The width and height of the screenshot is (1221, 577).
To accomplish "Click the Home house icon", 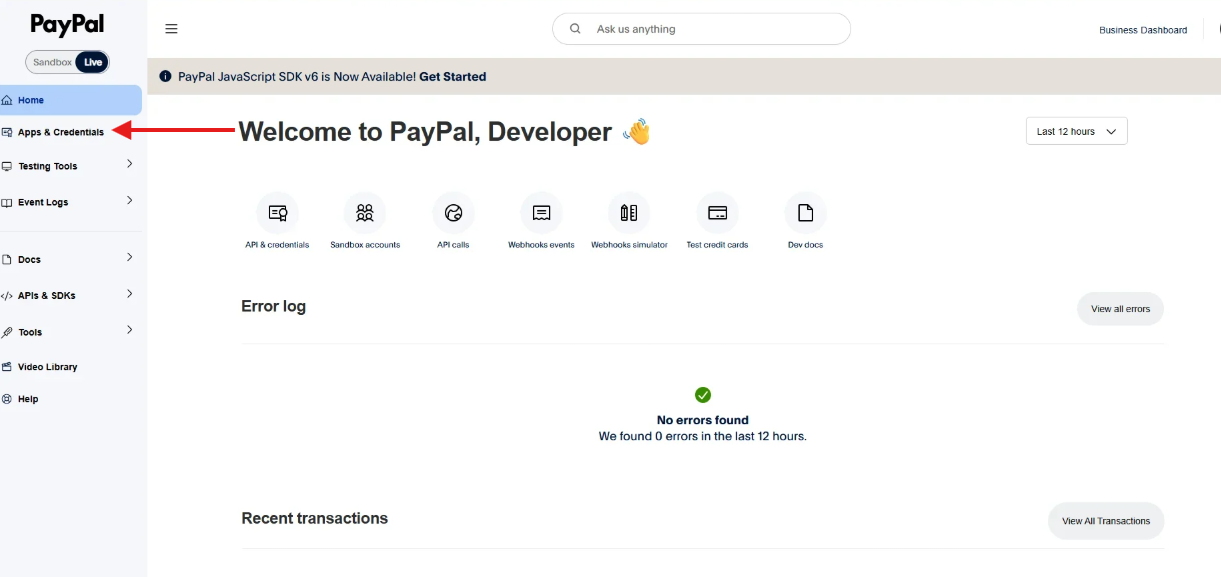I will pos(7,100).
